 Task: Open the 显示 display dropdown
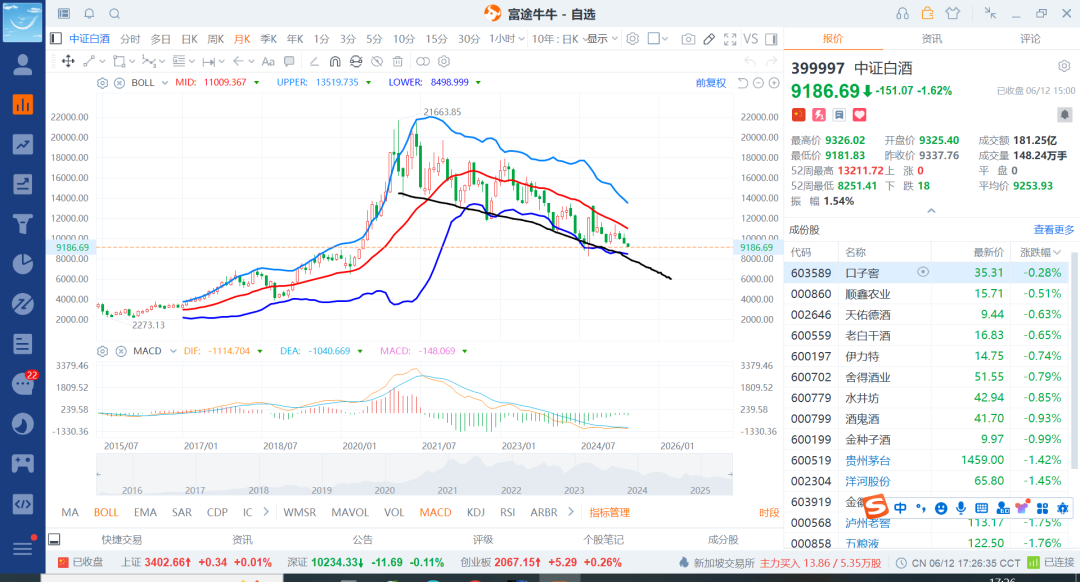click(x=602, y=39)
